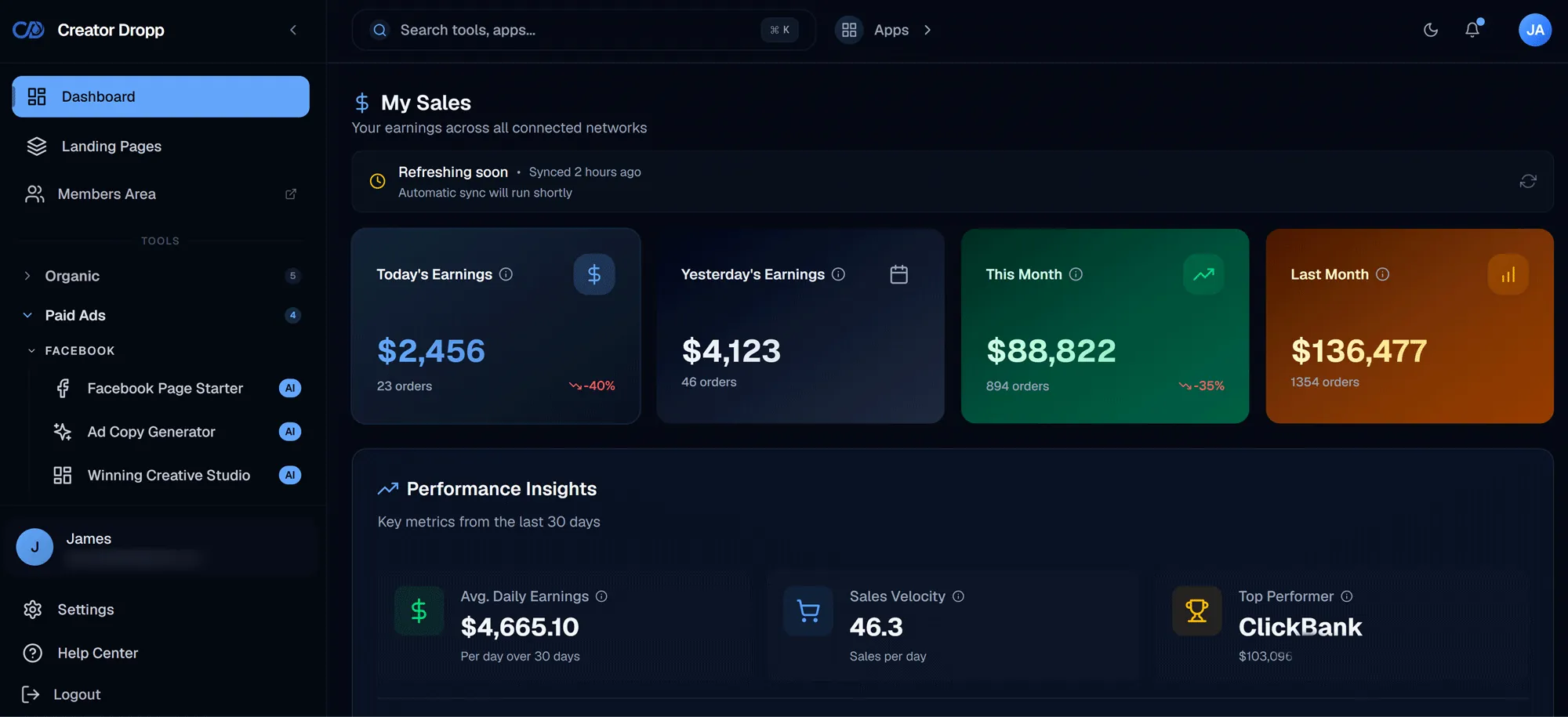The width and height of the screenshot is (1568, 717).
Task: Click the refresh sync icon
Action: coord(1528,181)
